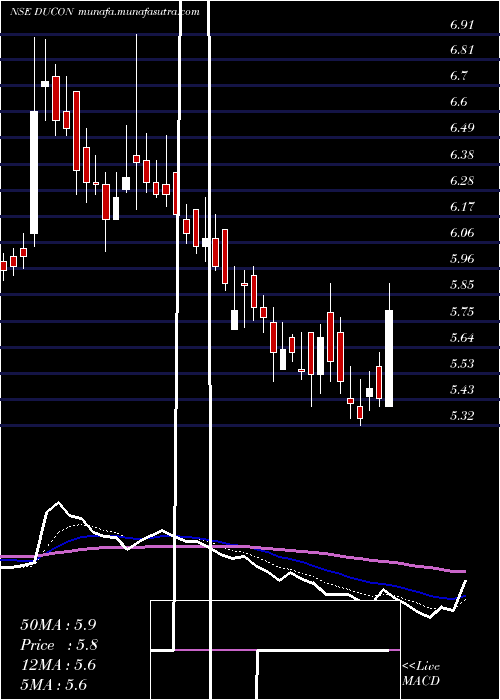Image resolution: width=500 pixels, height=700 pixels.
Task: Click the 6.91 price axis label
Action: point(462,25)
